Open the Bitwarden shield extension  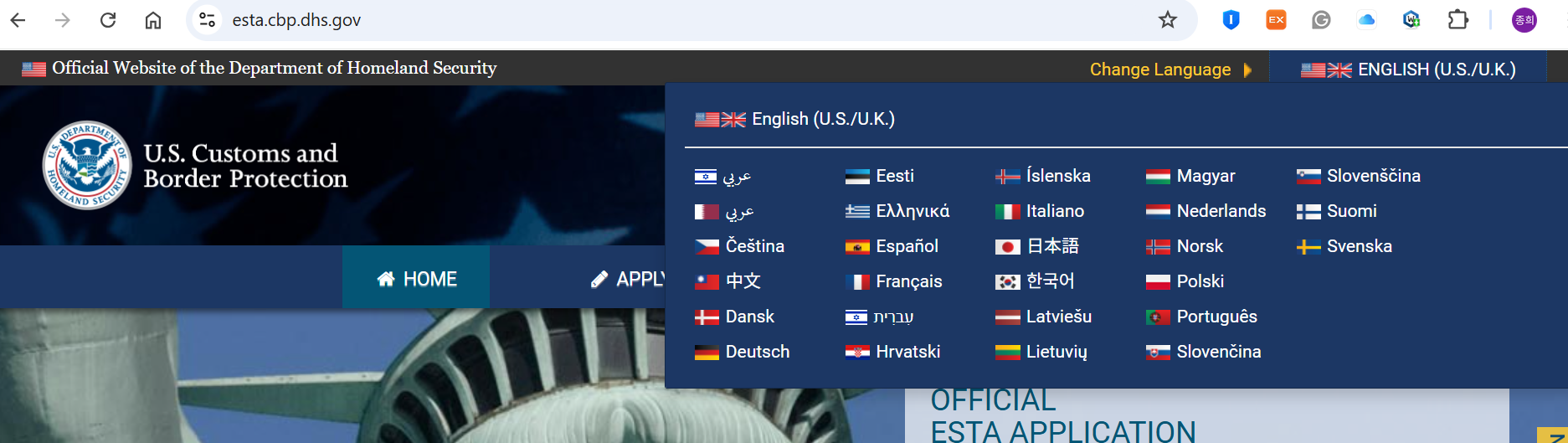[x=1231, y=20]
